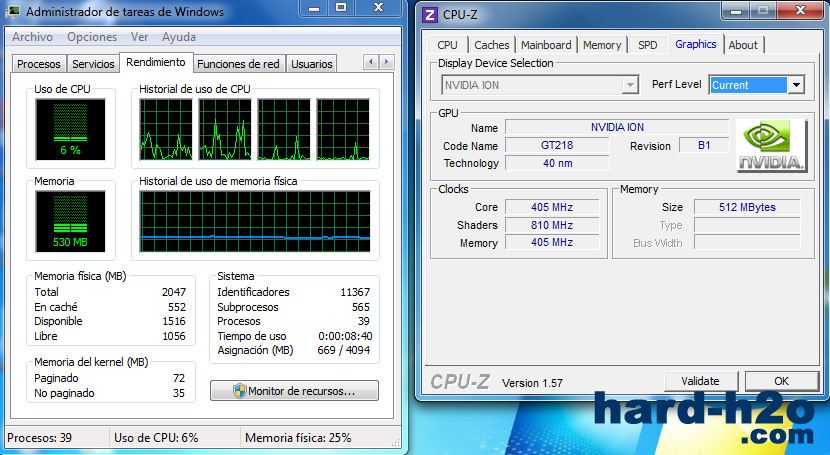Click status bar Procesos: 39
Image resolution: width=830 pixels, height=455 pixels.
(40, 438)
